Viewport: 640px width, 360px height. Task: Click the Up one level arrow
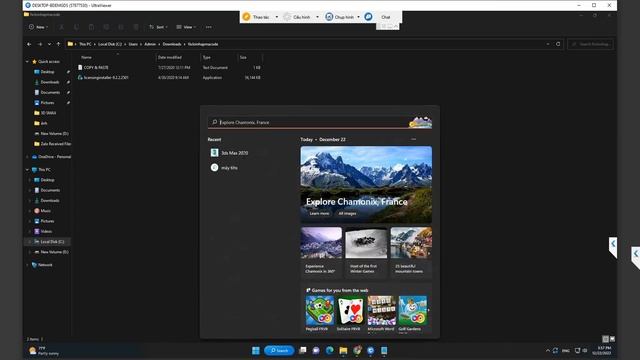[x=58, y=44]
